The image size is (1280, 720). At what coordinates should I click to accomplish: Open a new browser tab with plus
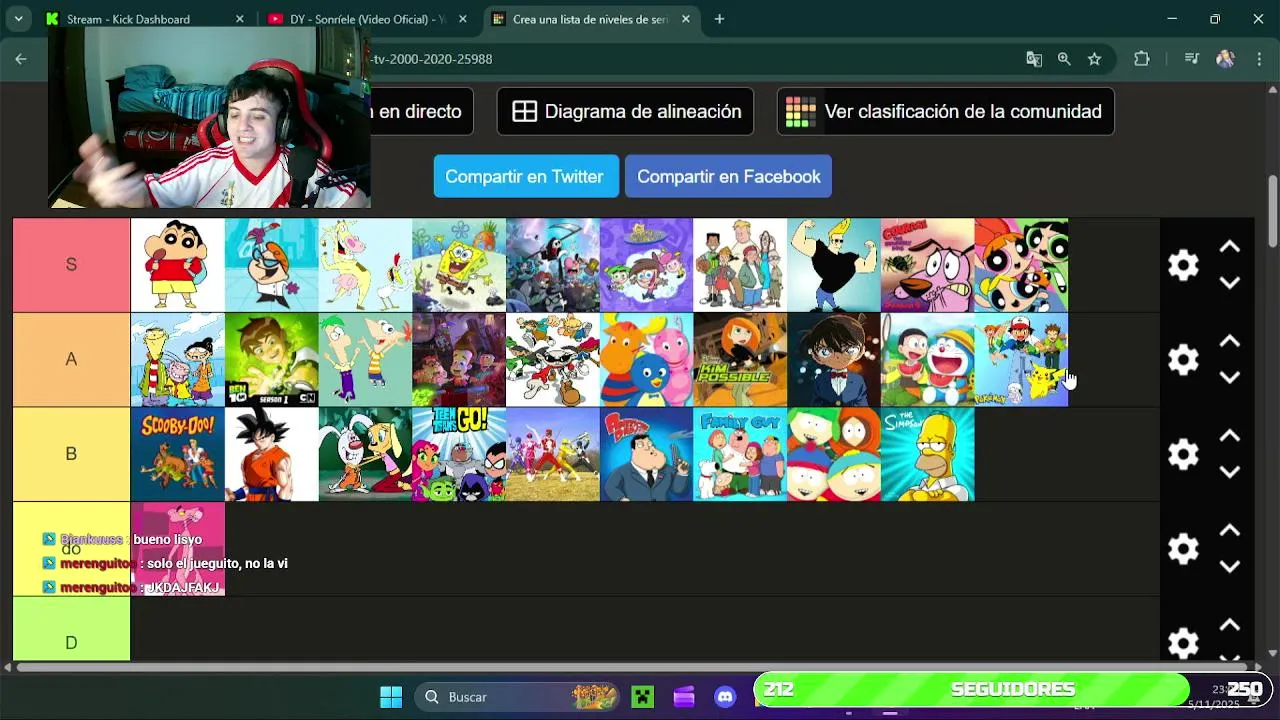coord(719,19)
